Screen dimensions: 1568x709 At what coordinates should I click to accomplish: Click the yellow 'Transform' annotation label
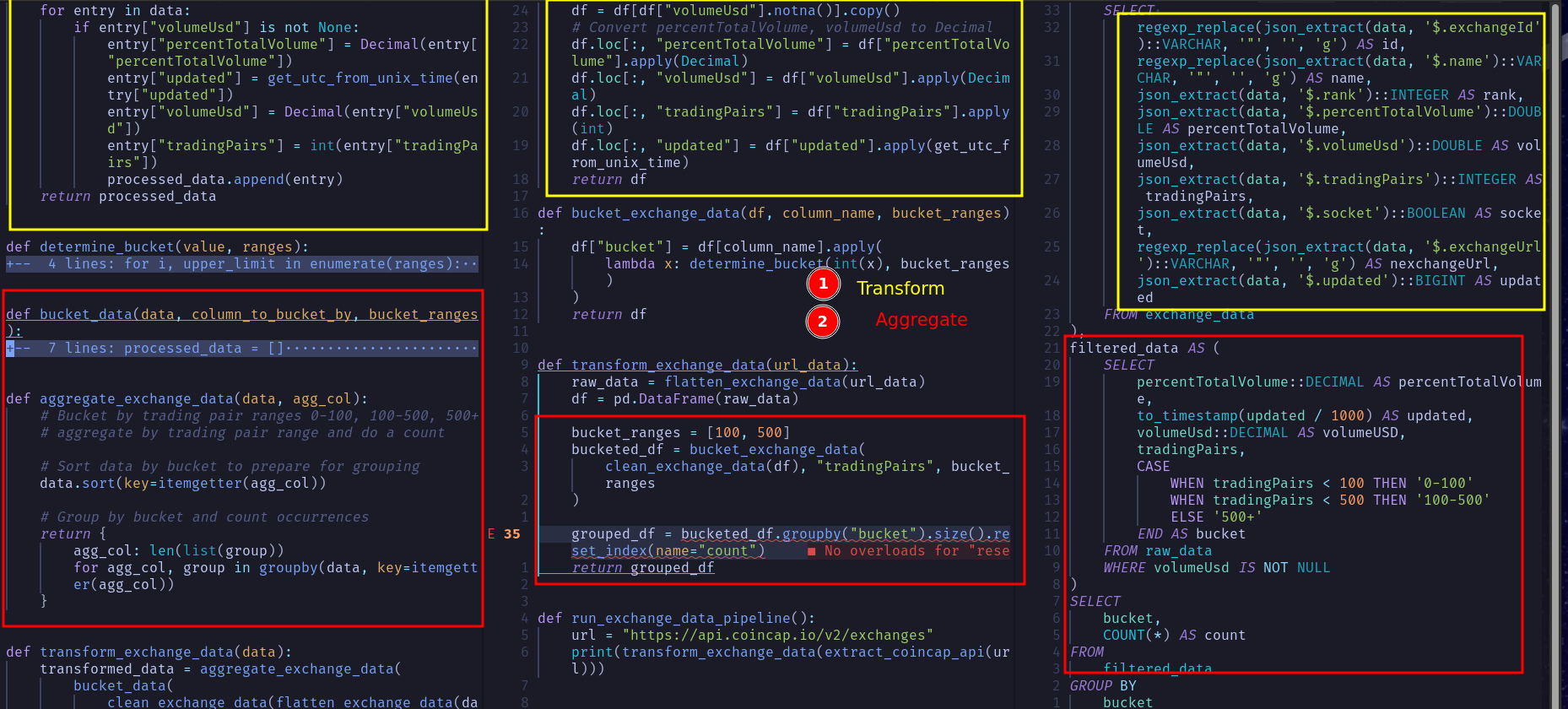pyautogui.click(x=900, y=289)
